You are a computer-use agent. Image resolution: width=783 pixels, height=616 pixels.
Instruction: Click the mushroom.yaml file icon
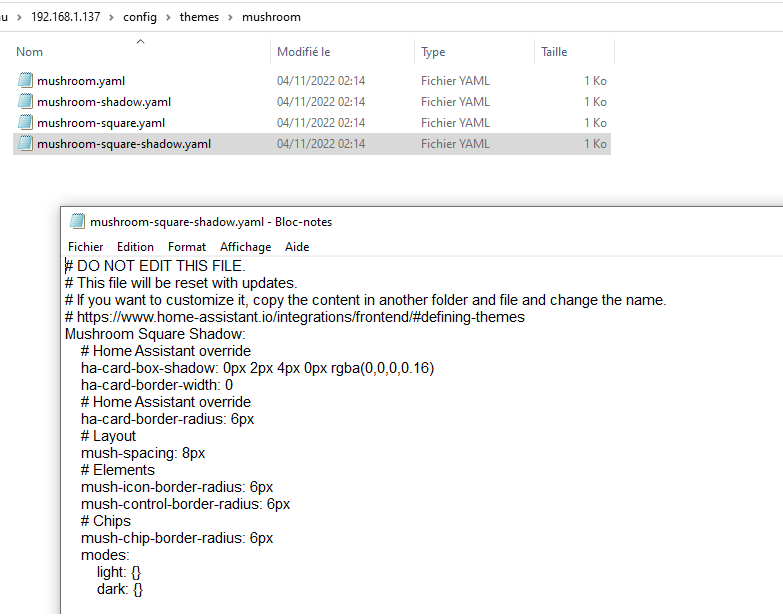click(26, 81)
